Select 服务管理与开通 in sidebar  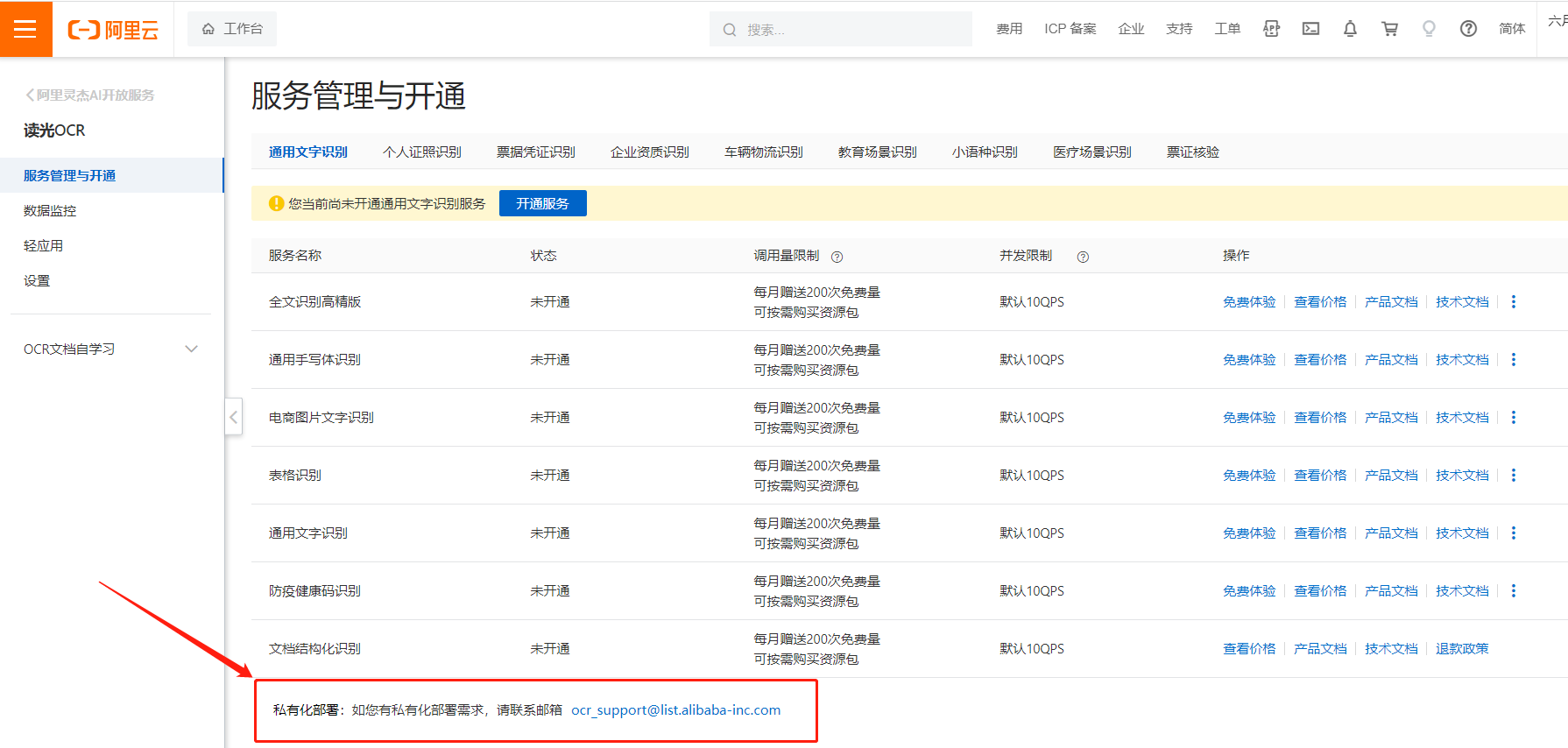click(112, 175)
